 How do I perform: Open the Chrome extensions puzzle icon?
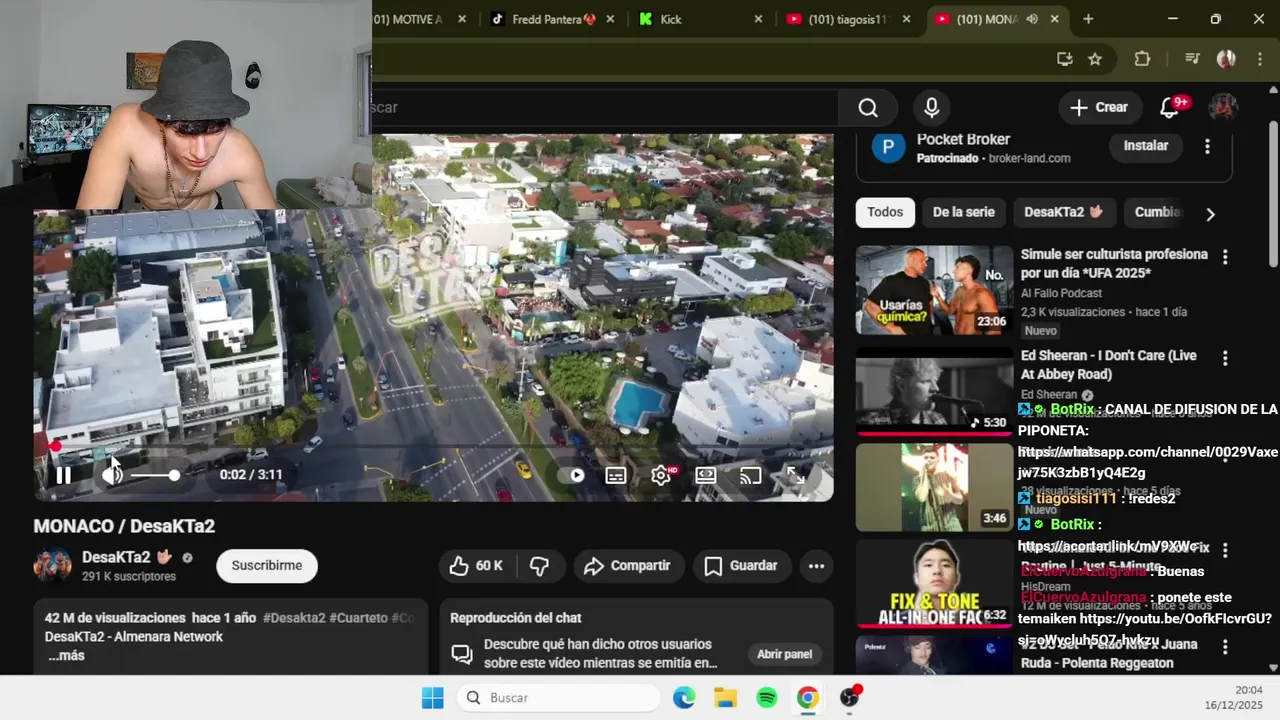1142,59
